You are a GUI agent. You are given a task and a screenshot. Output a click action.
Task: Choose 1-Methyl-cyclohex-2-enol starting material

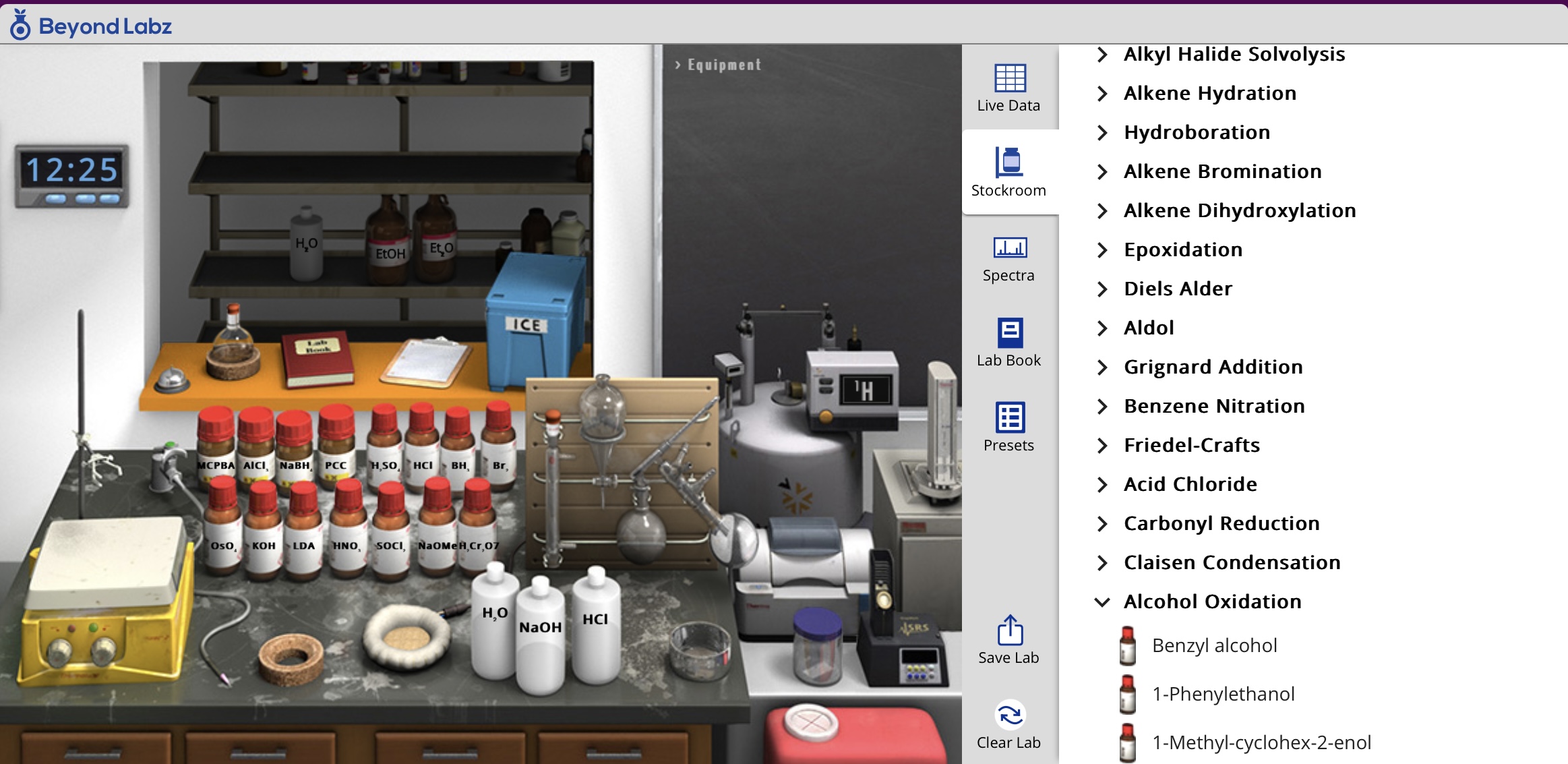[1261, 742]
